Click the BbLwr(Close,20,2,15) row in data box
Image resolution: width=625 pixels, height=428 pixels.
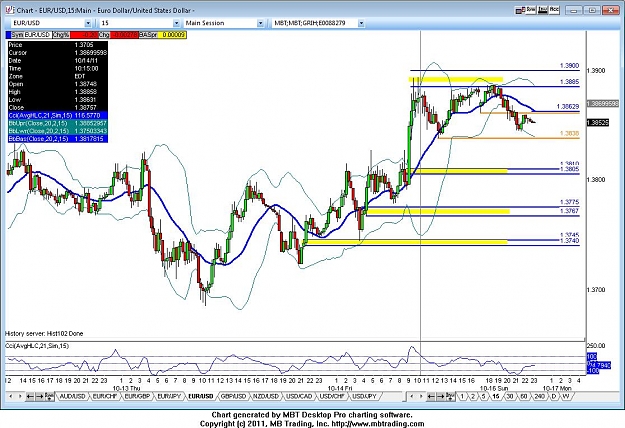pyautogui.click(x=57, y=131)
